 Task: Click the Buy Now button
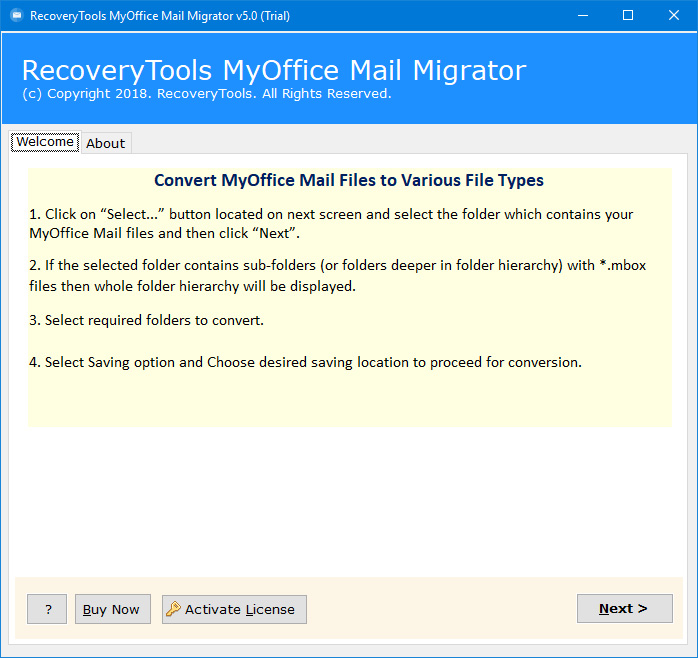(x=113, y=609)
